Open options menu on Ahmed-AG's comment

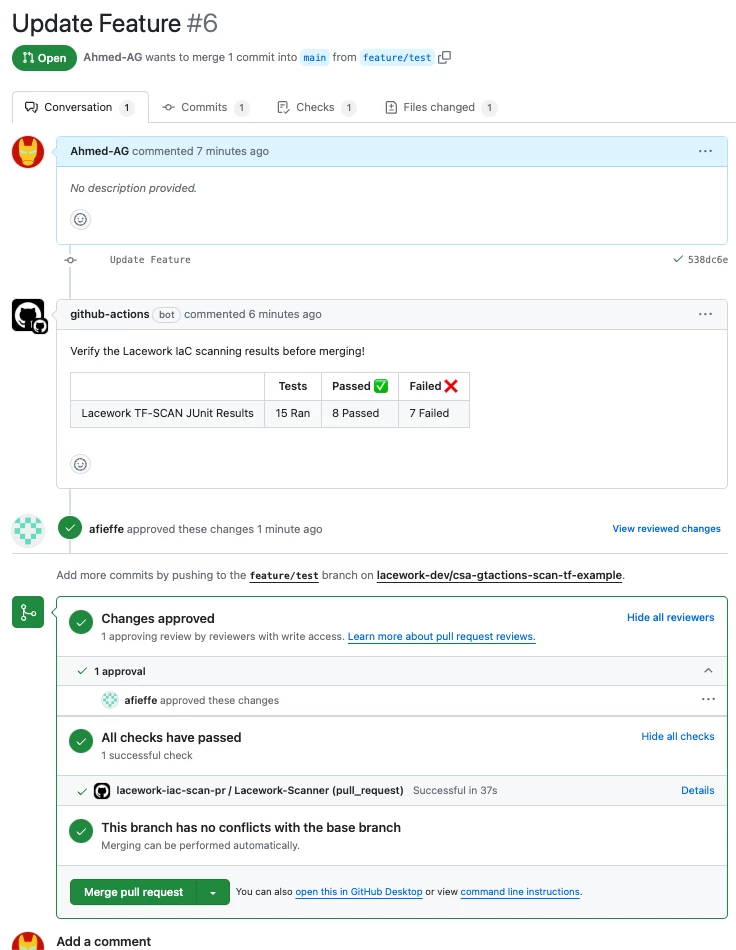click(705, 151)
